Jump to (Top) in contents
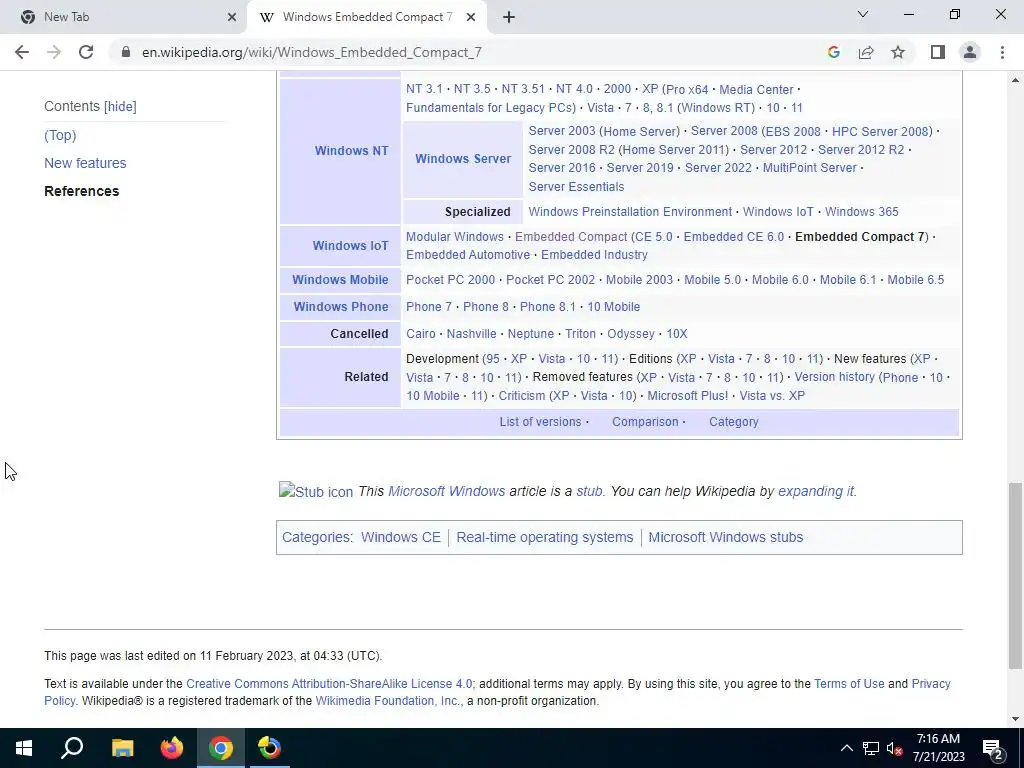The height and width of the screenshot is (768, 1024). click(x=60, y=135)
